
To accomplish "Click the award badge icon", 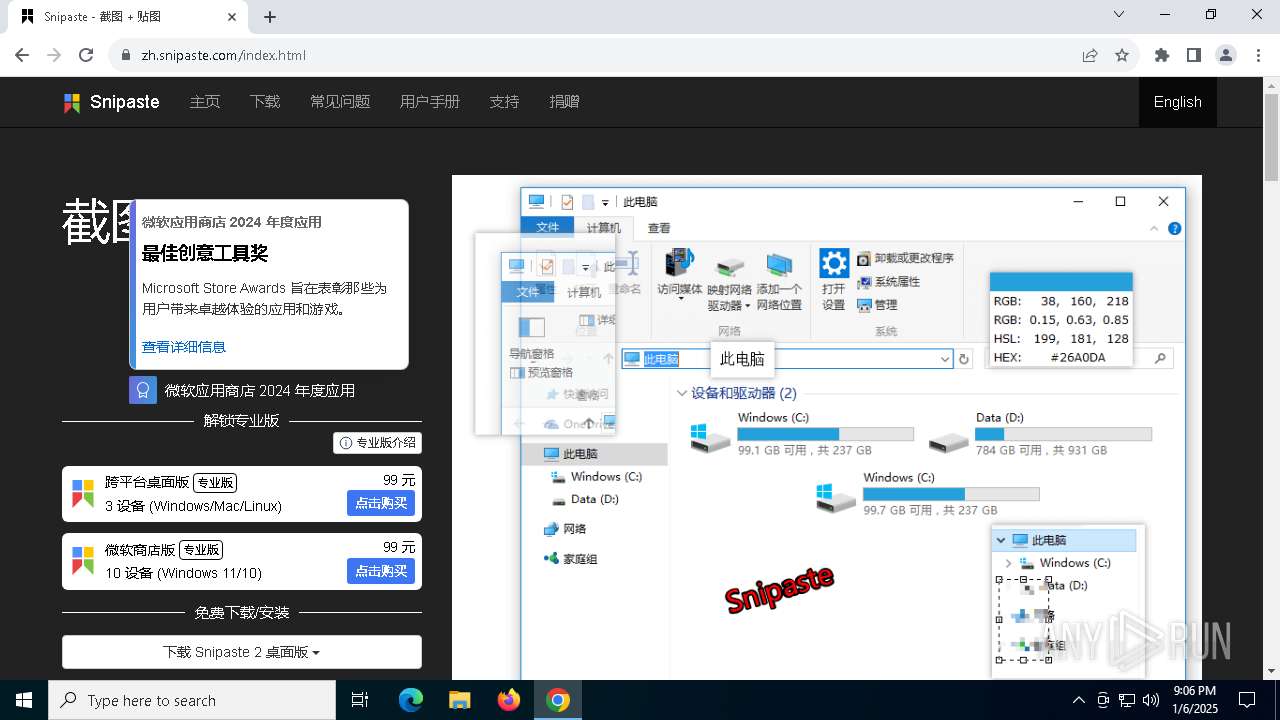I will 143,390.
